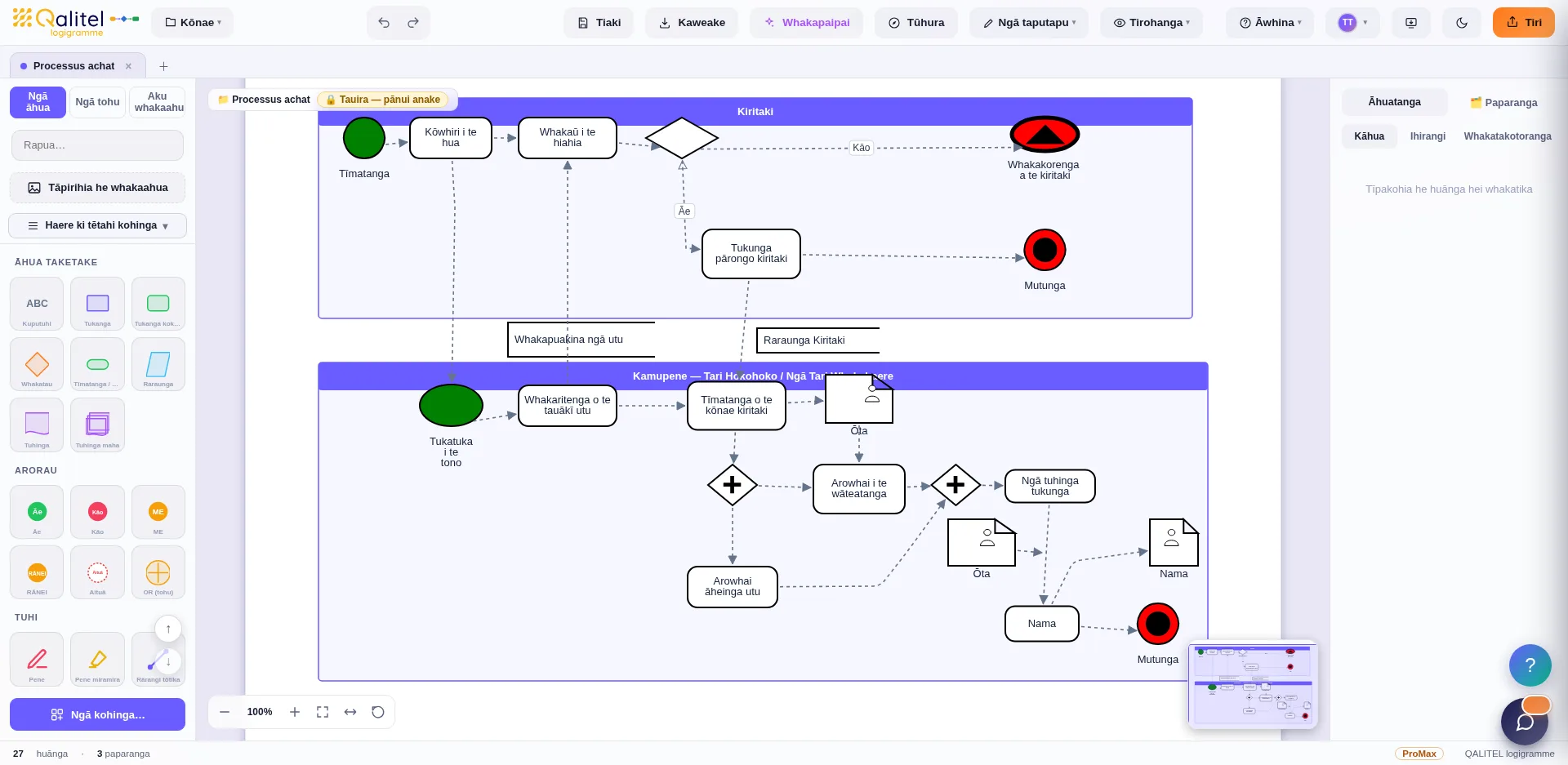Screen dimensions: 1568x765
Task: Click the zoom in plus icon
Action: point(295,712)
